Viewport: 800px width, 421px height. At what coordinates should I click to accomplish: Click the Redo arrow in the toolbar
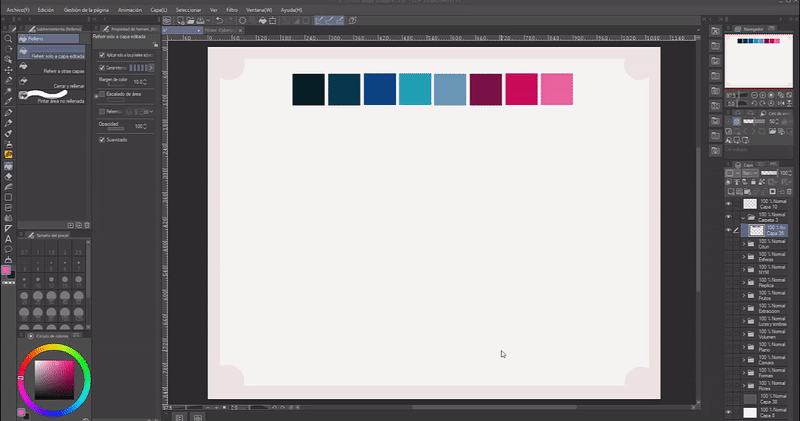pos(230,19)
